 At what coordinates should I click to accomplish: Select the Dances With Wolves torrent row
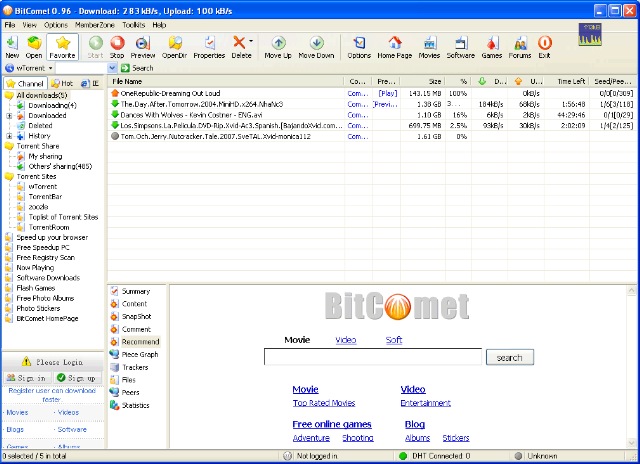point(371,115)
